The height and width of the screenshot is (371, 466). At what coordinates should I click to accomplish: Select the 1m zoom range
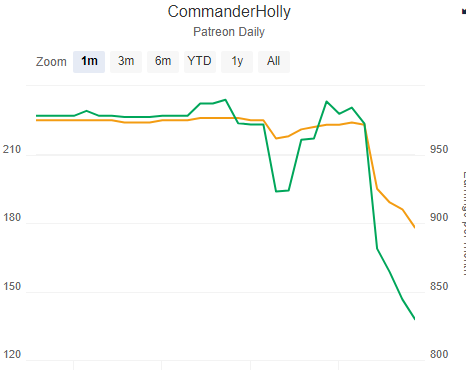coord(89,62)
